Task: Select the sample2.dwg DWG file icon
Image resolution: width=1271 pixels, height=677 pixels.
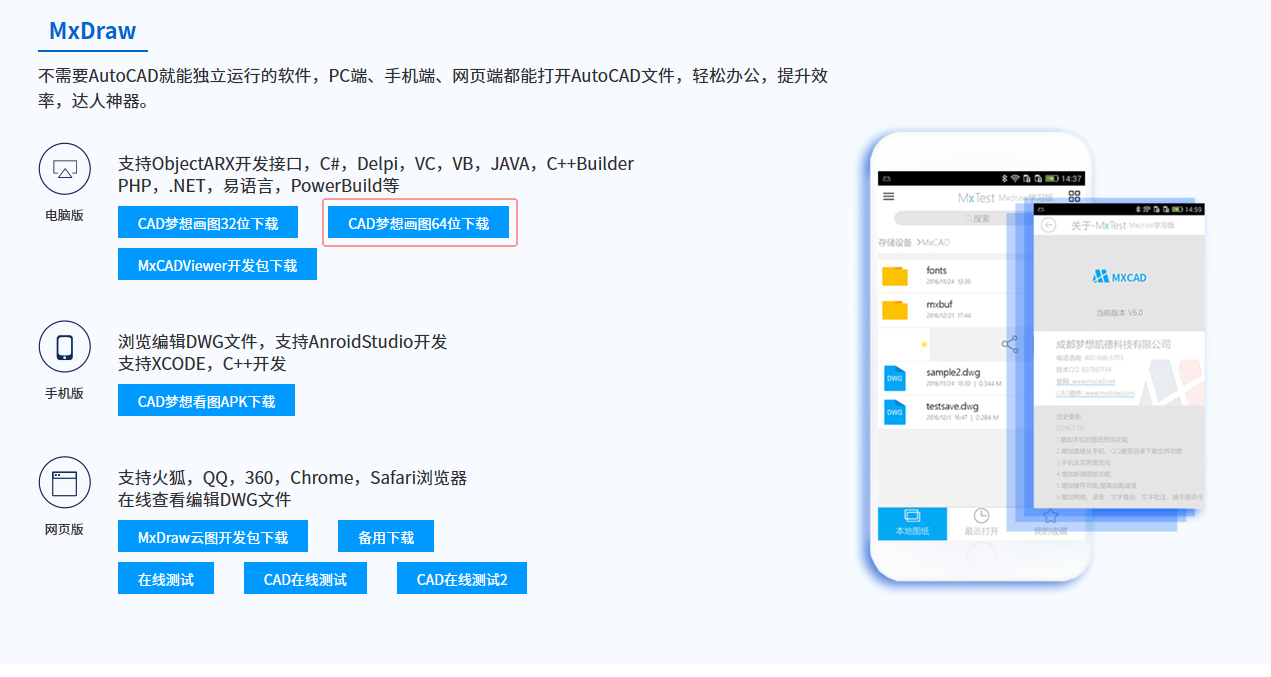Action: [894, 377]
